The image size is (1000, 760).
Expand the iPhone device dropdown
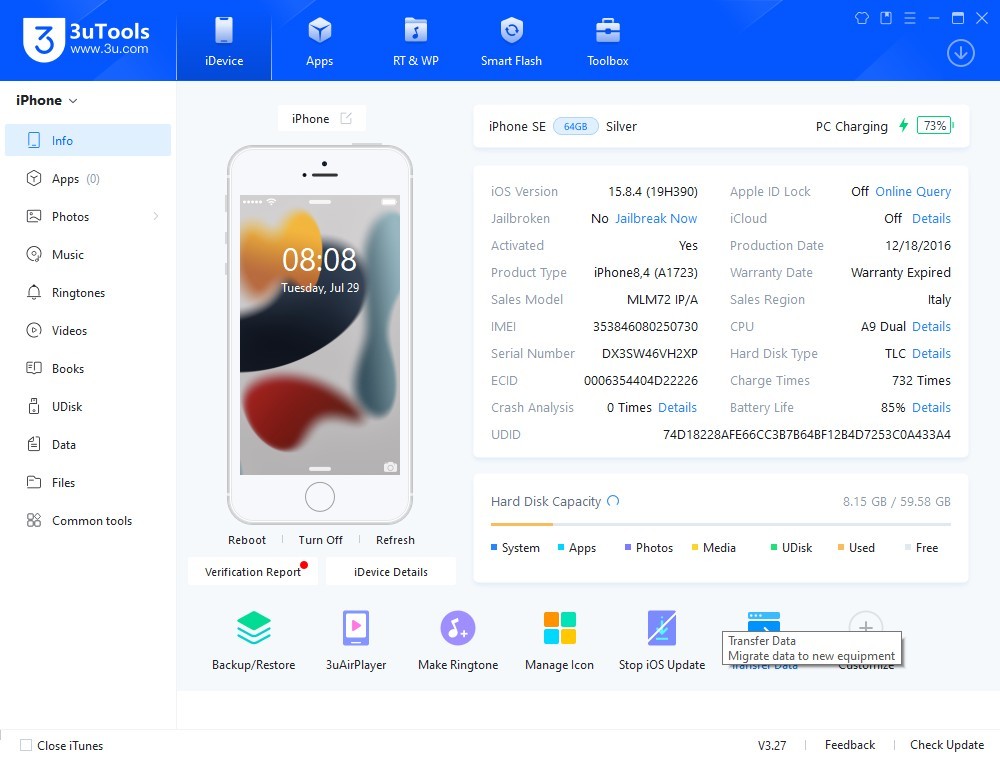[47, 100]
